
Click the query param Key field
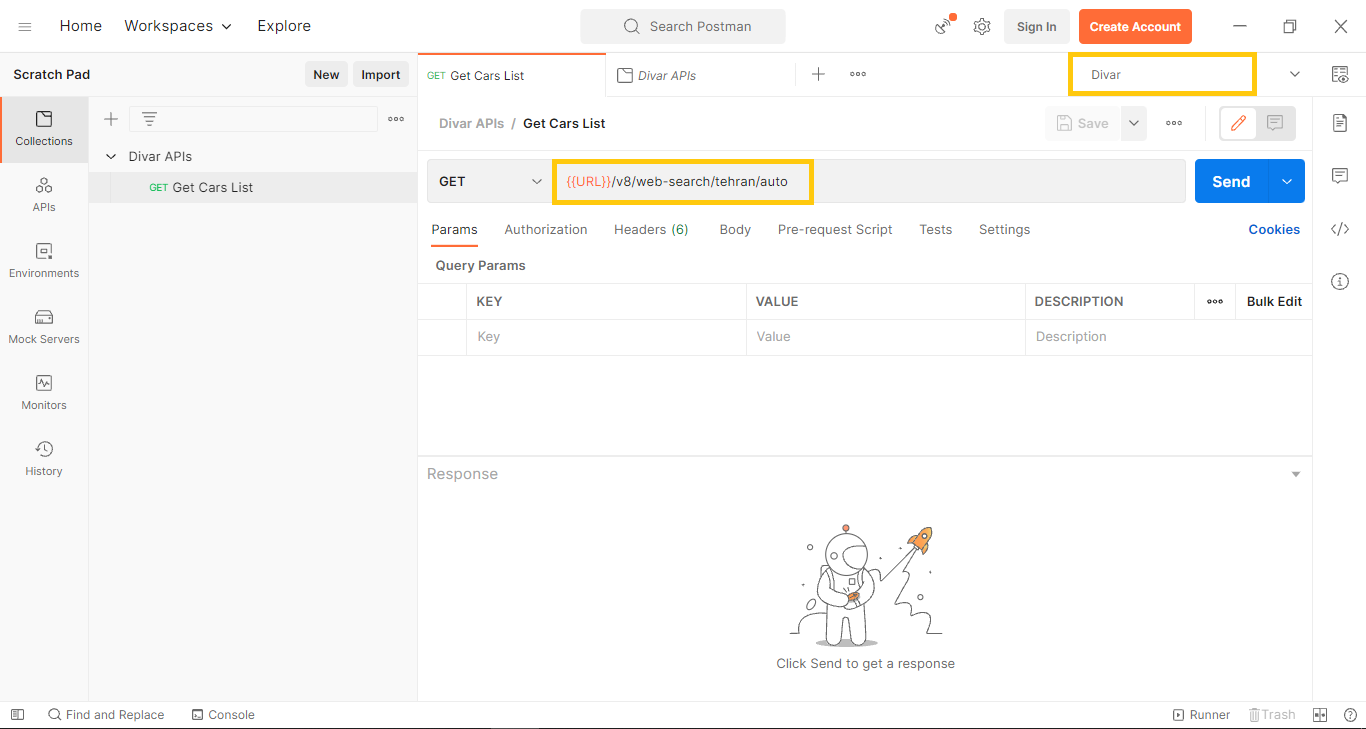click(606, 337)
